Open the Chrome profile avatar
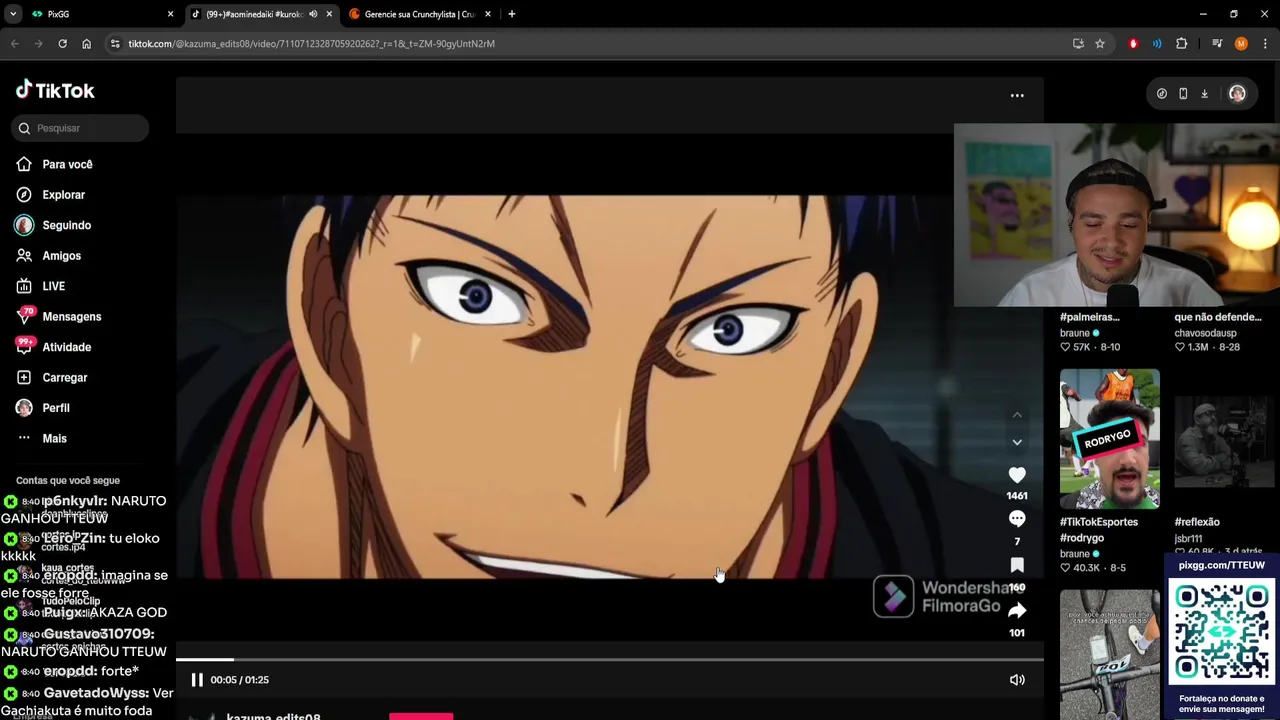This screenshot has width=1280, height=720. point(1241,44)
